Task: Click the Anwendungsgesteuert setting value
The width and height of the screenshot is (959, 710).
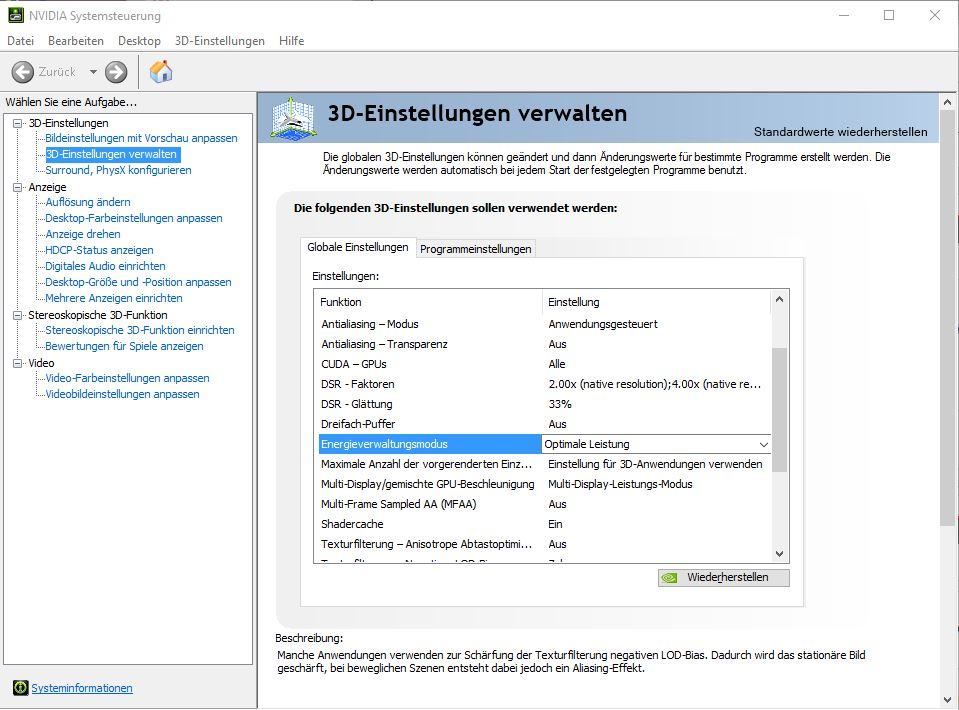Action: pos(602,324)
